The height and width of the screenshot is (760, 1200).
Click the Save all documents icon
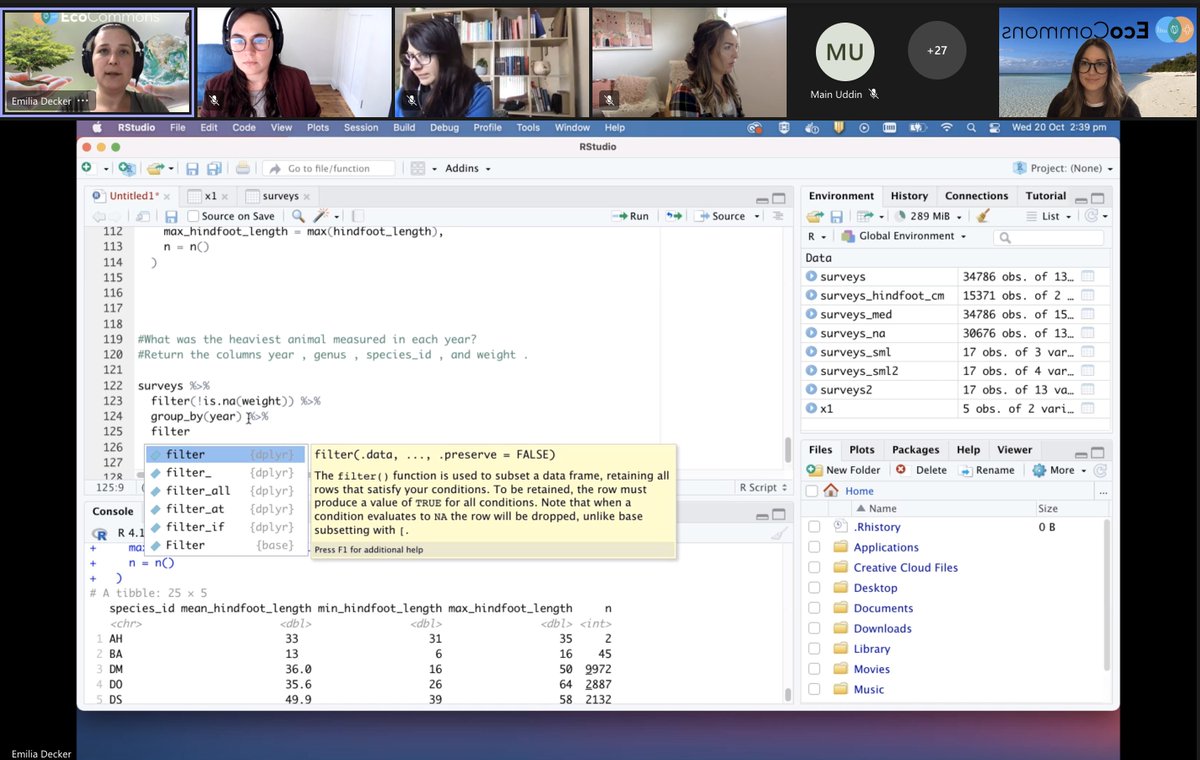point(212,168)
